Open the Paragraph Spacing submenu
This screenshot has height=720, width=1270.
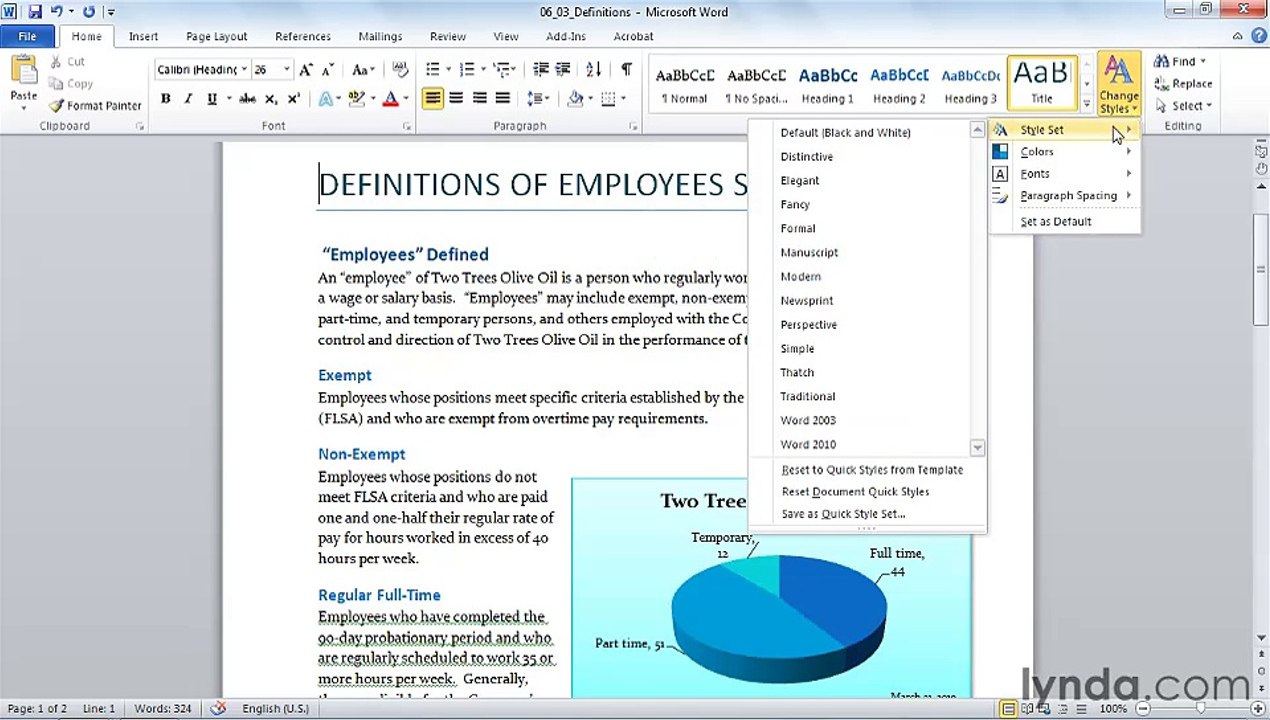click(x=1064, y=196)
